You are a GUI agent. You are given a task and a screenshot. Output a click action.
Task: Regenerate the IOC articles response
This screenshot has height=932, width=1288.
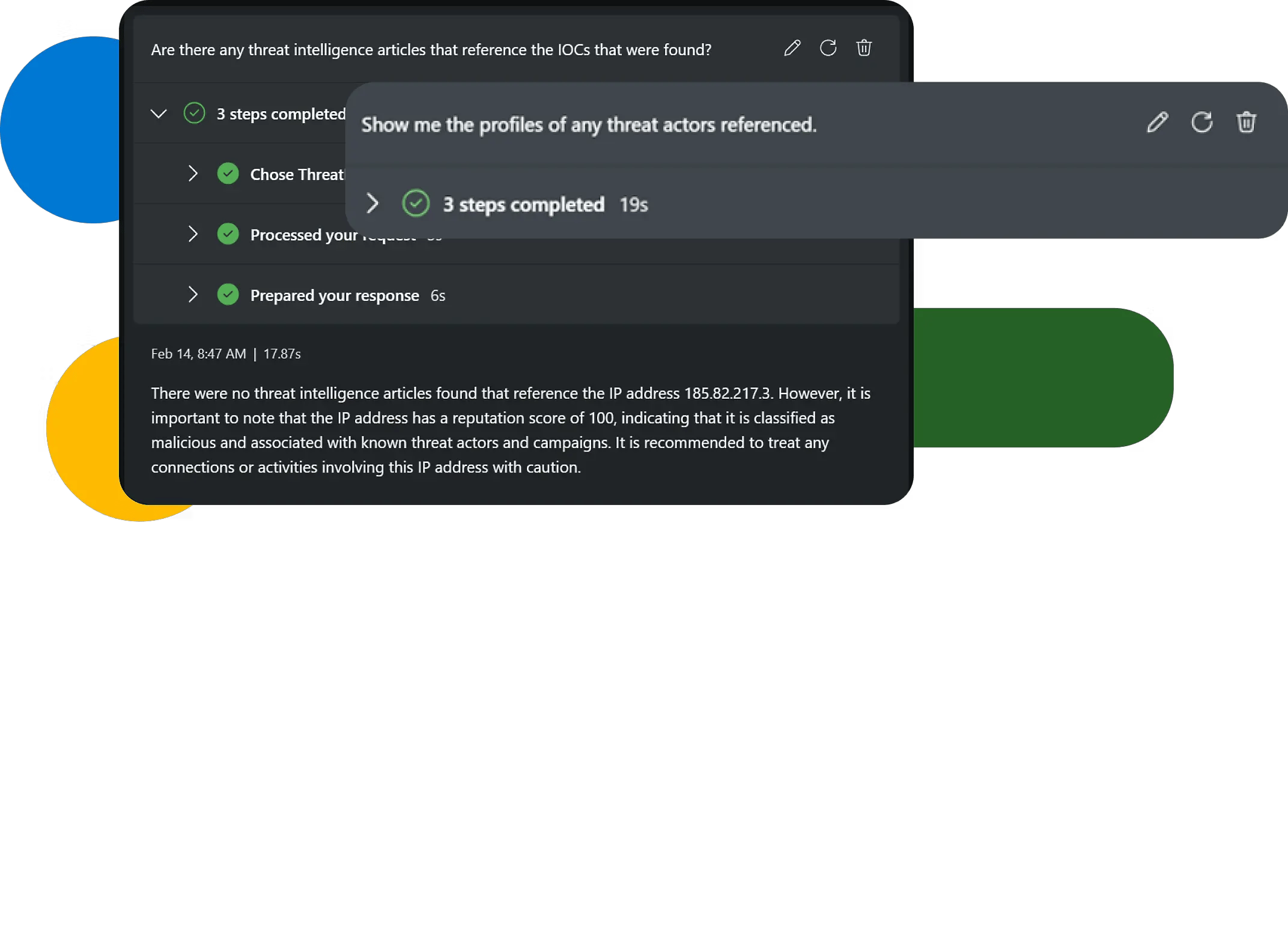[x=828, y=48]
